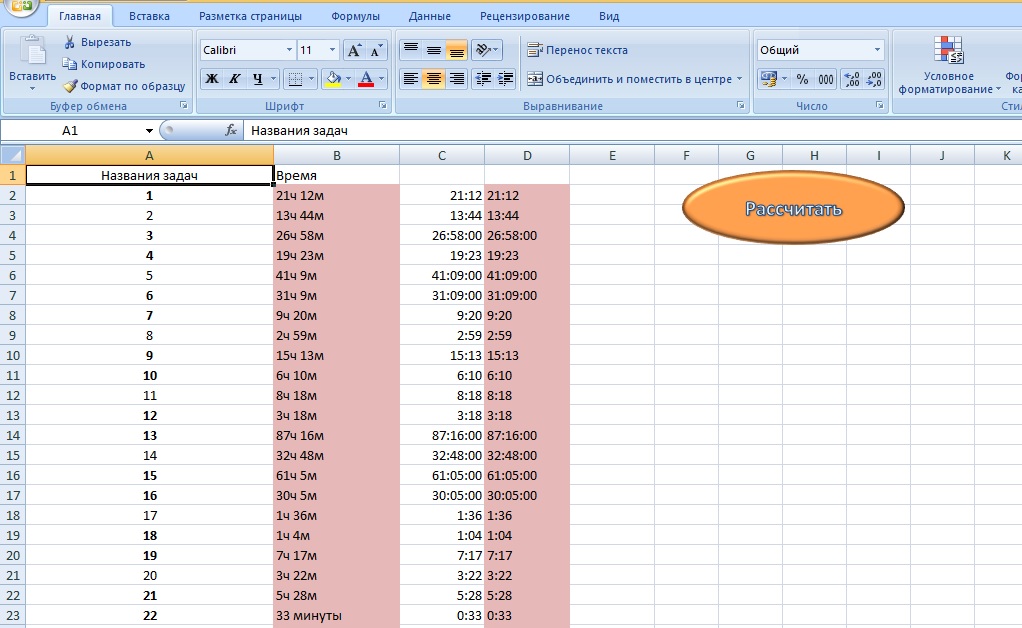Click the accounting number format icon
Screen dimensions: 1022x628
768,79
